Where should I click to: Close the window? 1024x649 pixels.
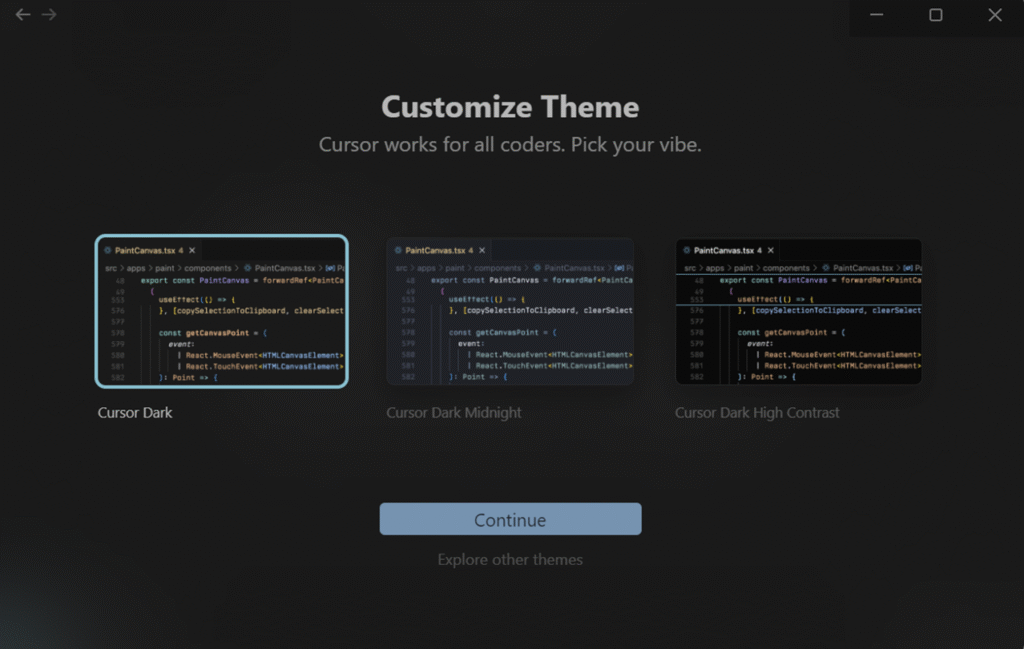click(995, 14)
